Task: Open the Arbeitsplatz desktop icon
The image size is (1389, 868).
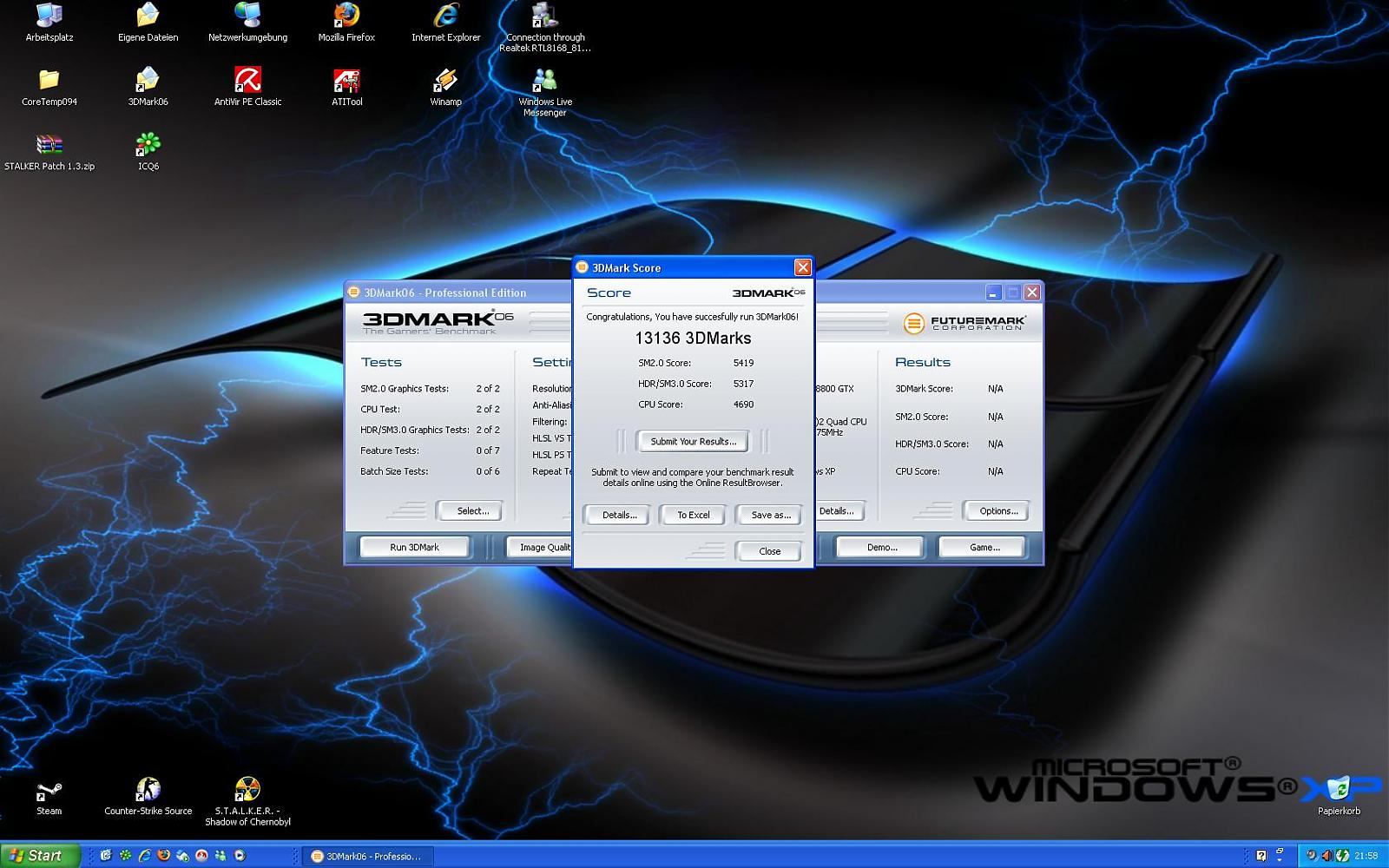Action: tap(49, 23)
